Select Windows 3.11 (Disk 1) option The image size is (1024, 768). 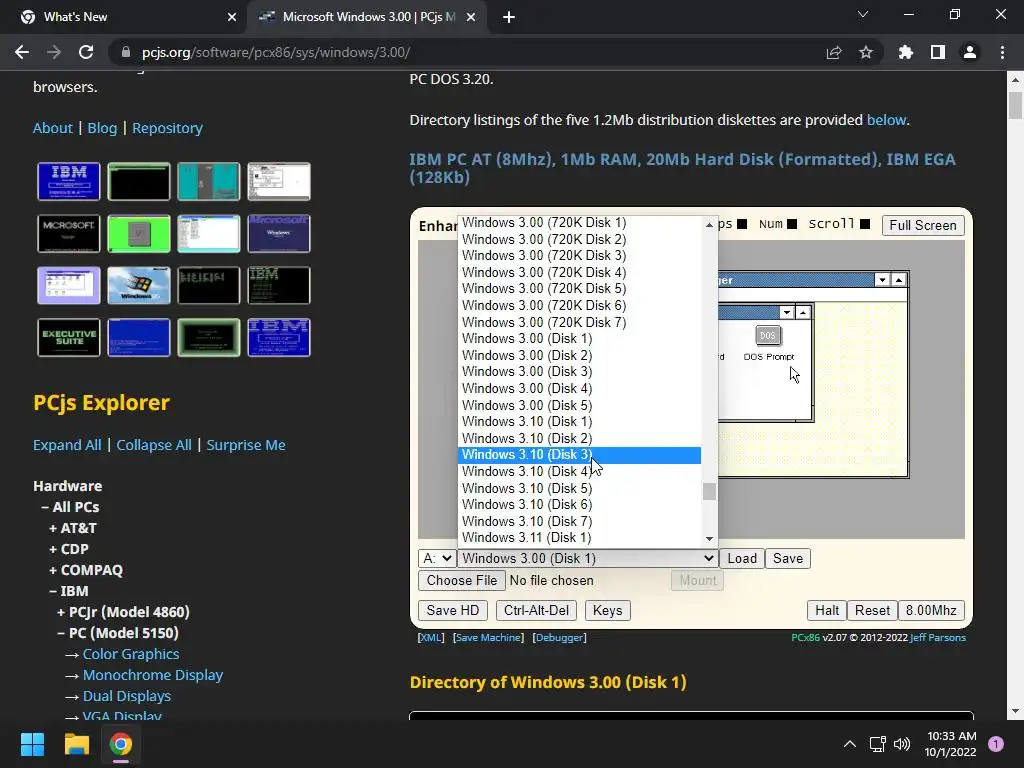pyautogui.click(x=580, y=537)
